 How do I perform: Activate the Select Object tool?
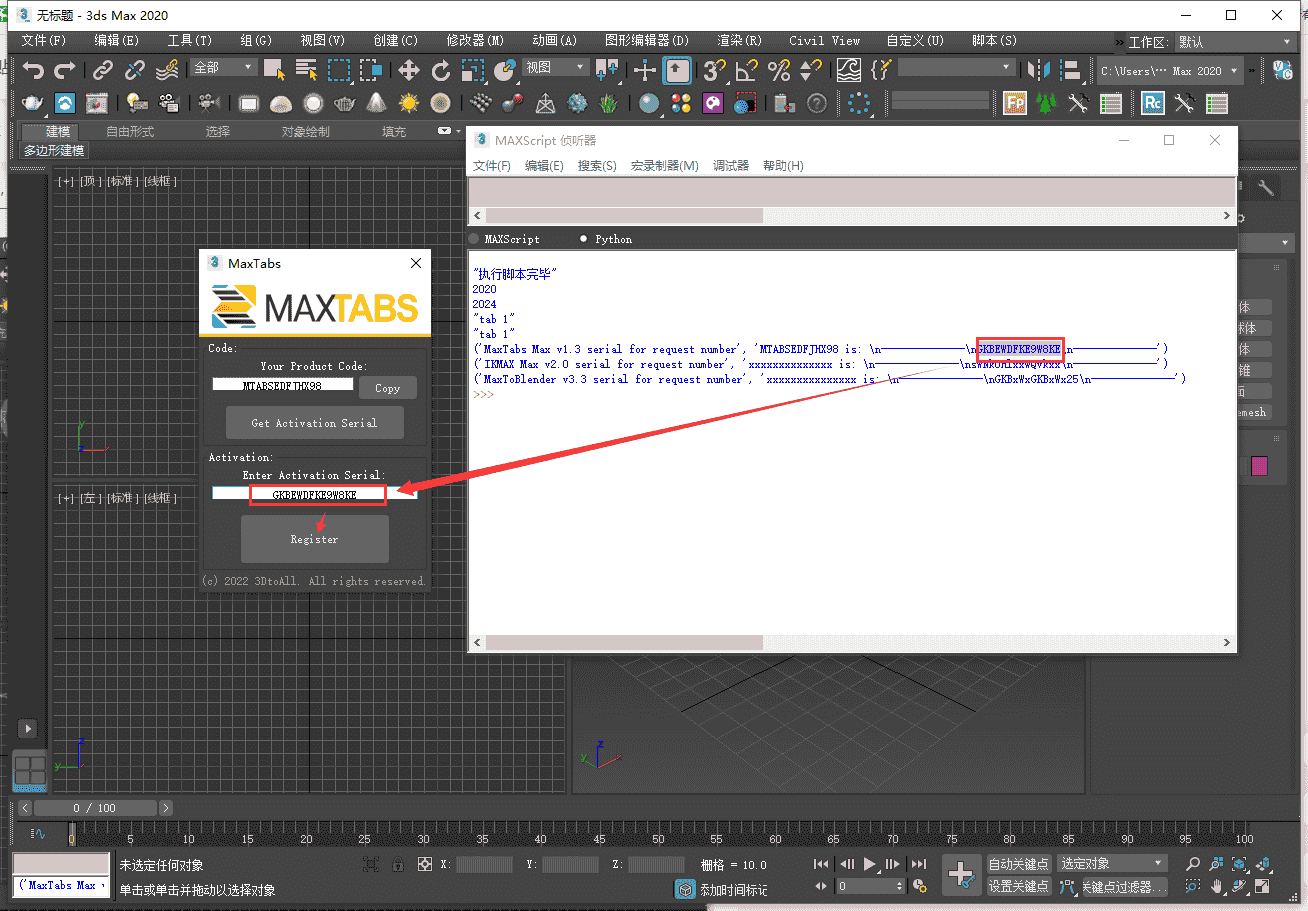[274, 69]
